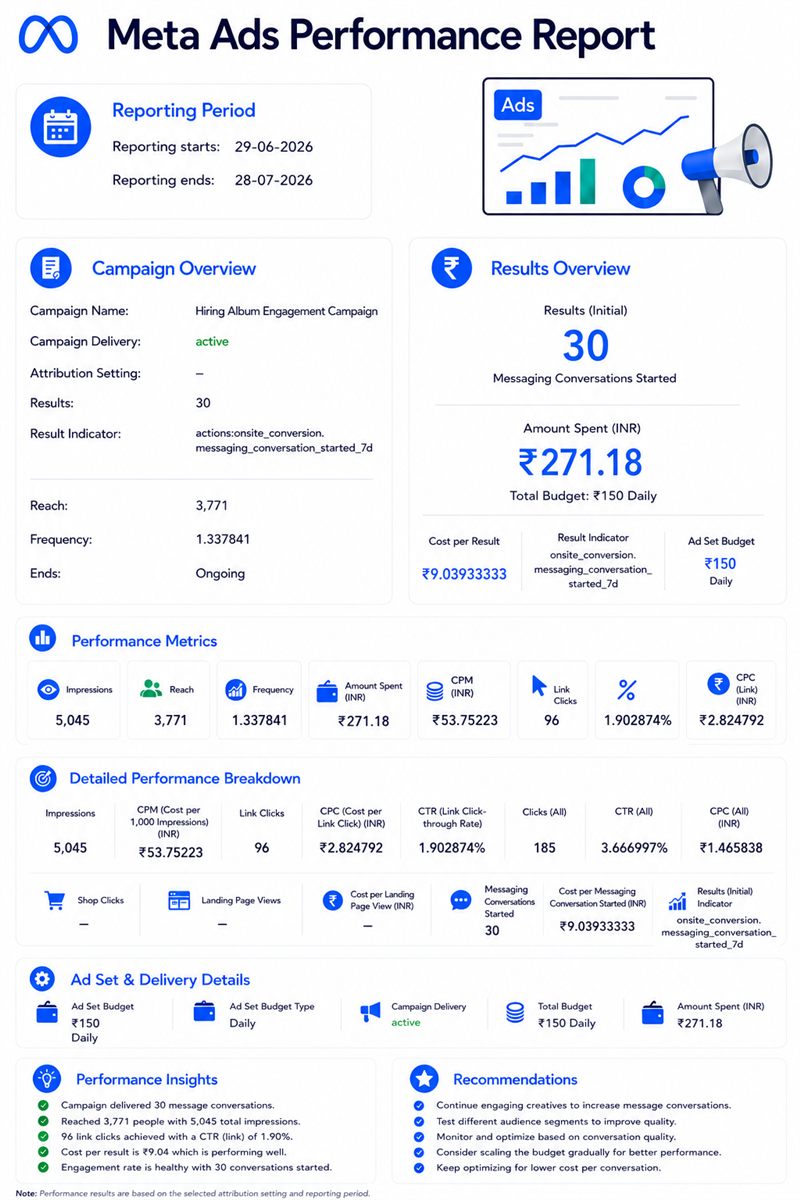The image size is (800, 1200).
Task: Click the Messaging Conversations Started chat bubble icon
Action: pos(461,901)
